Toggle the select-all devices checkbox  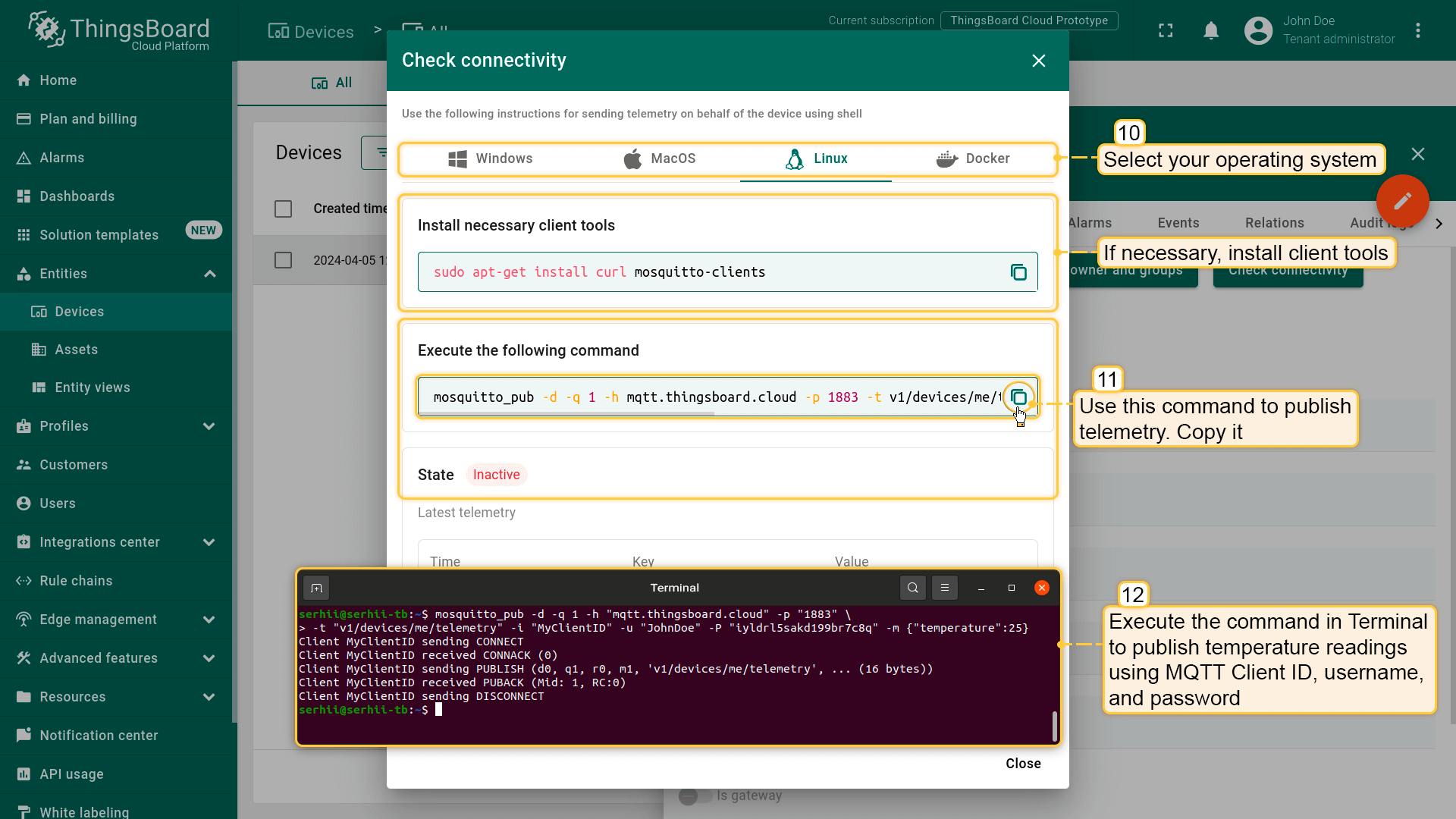tap(283, 209)
